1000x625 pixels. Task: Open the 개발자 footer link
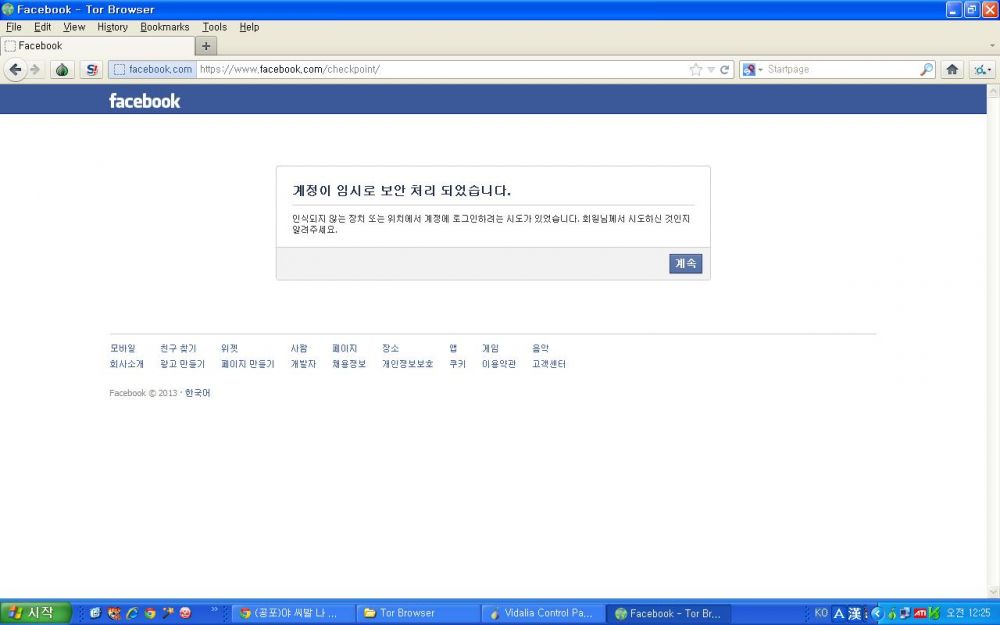pos(303,364)
